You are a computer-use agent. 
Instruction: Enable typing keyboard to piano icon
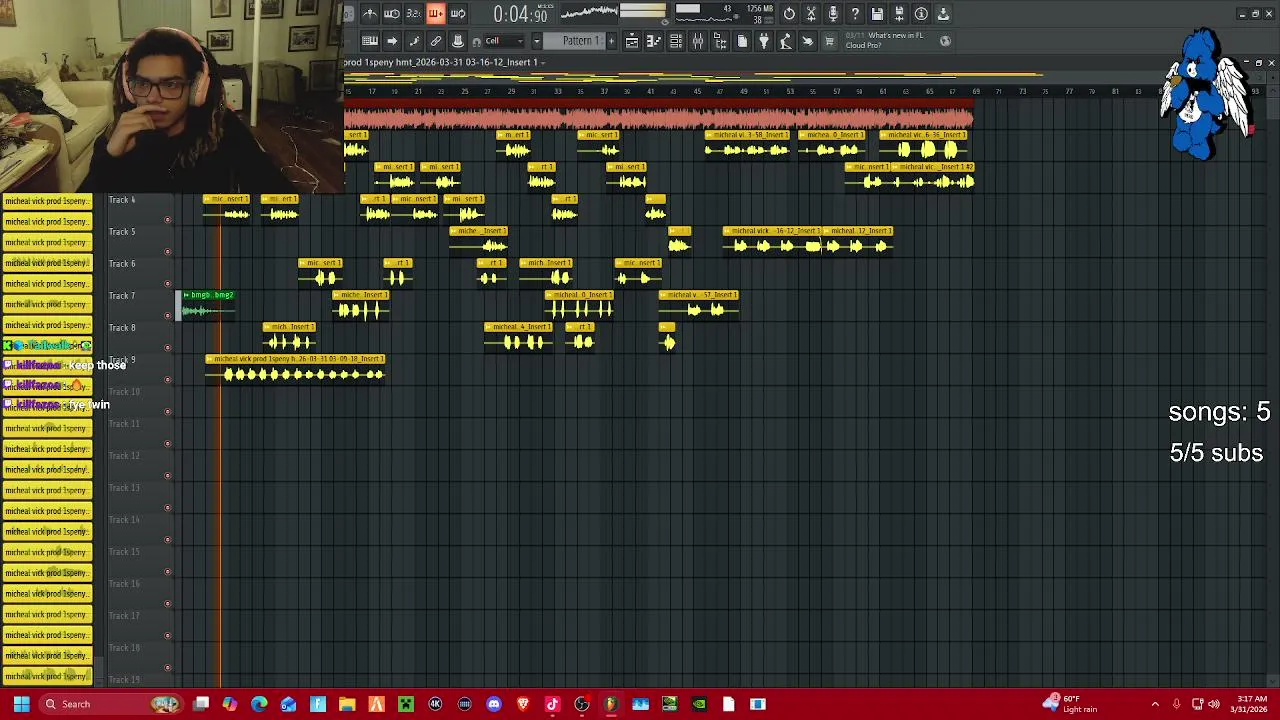tap(370, 41)
